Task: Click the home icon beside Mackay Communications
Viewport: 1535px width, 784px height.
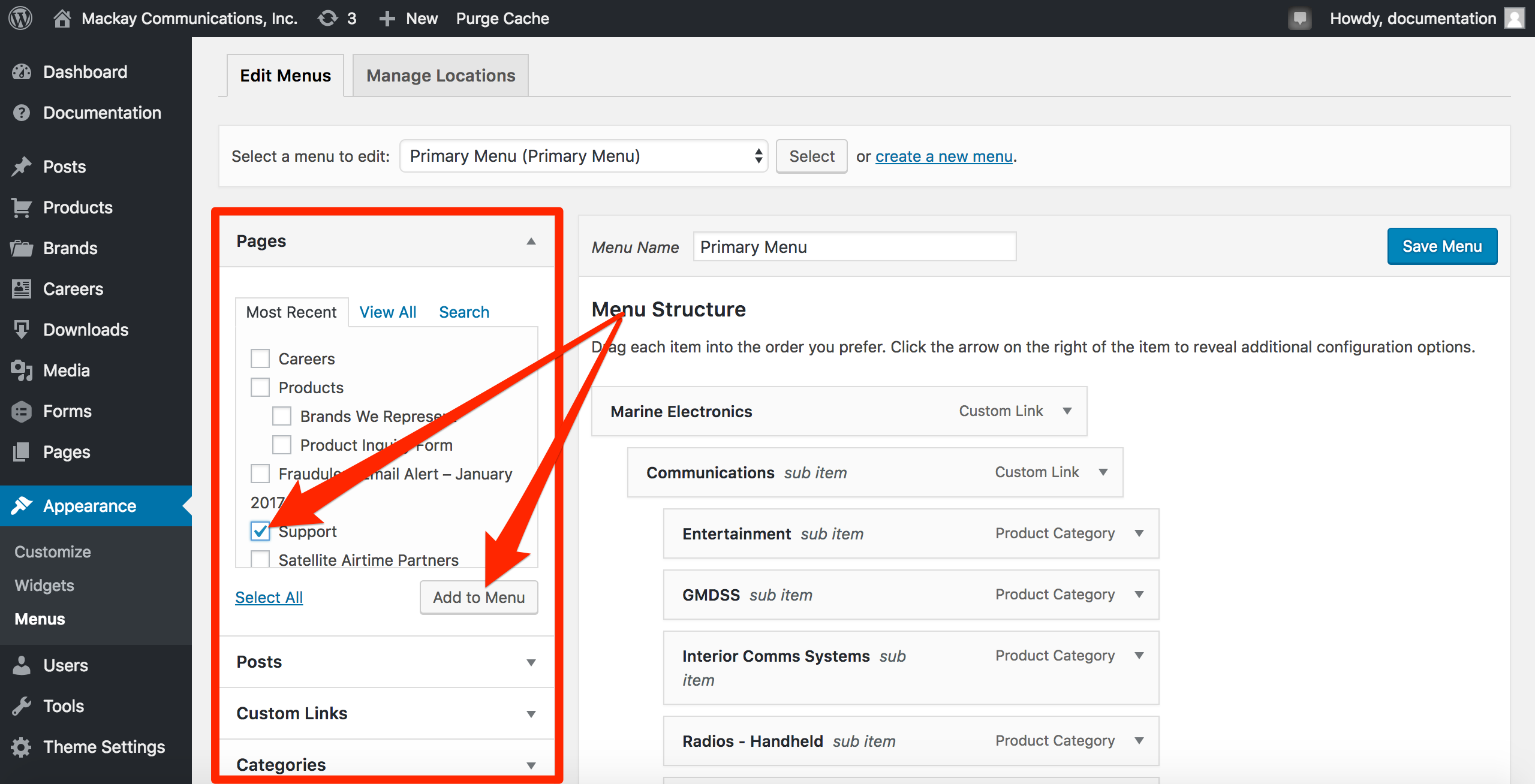Action: [x=62, y=18]
